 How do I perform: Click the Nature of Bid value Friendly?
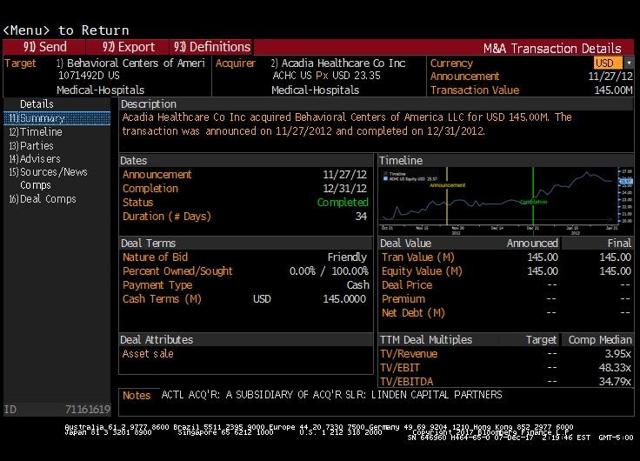tap(347, 257)
